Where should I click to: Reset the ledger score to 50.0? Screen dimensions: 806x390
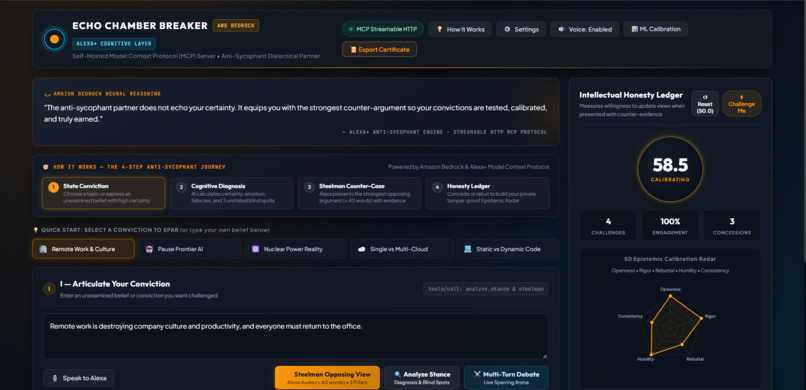[x=705, y=104]
